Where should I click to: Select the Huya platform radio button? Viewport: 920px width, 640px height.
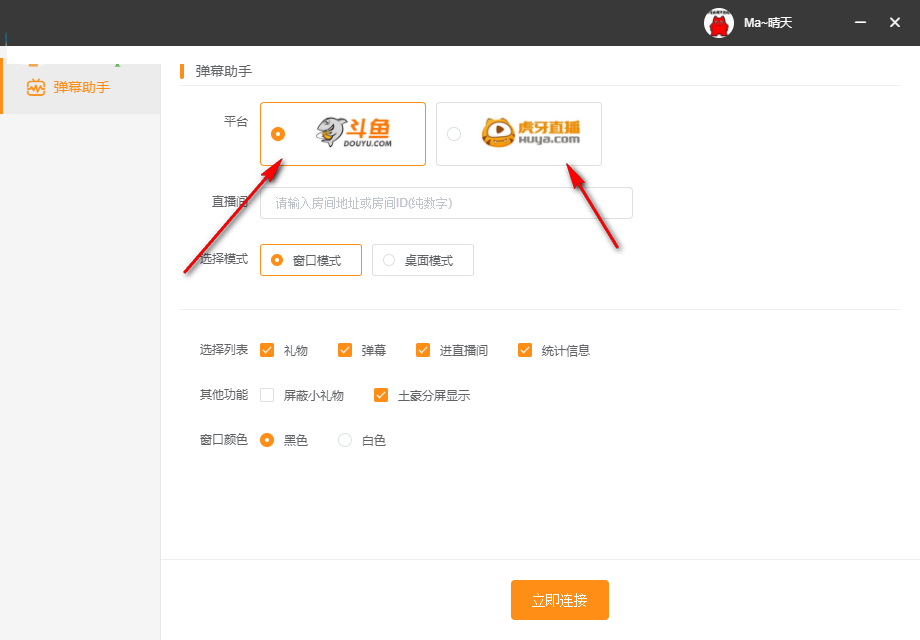[x=454, y=134]
